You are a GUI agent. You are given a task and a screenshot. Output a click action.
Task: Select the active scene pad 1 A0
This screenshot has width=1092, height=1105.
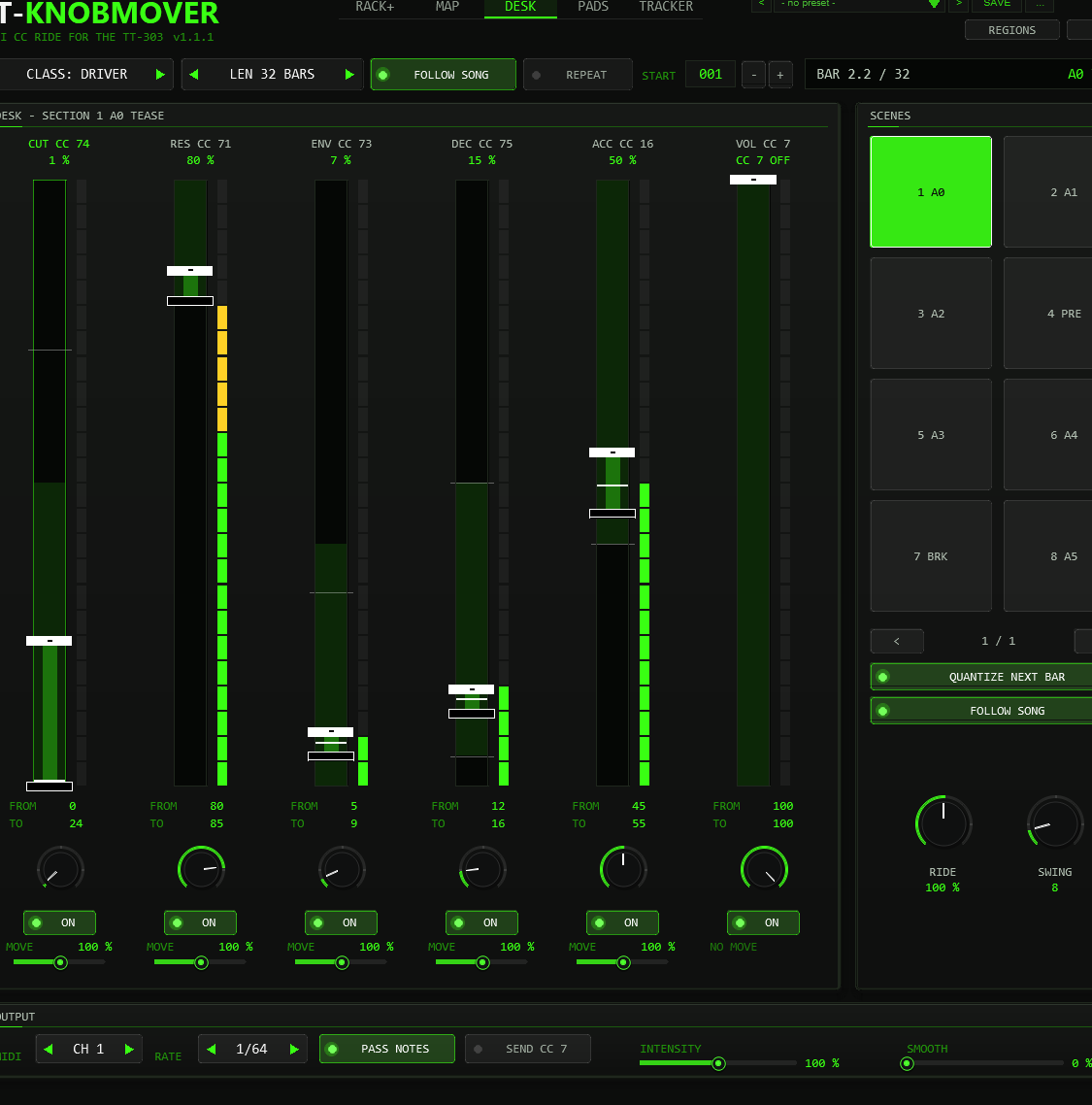[x=931, y=192]
